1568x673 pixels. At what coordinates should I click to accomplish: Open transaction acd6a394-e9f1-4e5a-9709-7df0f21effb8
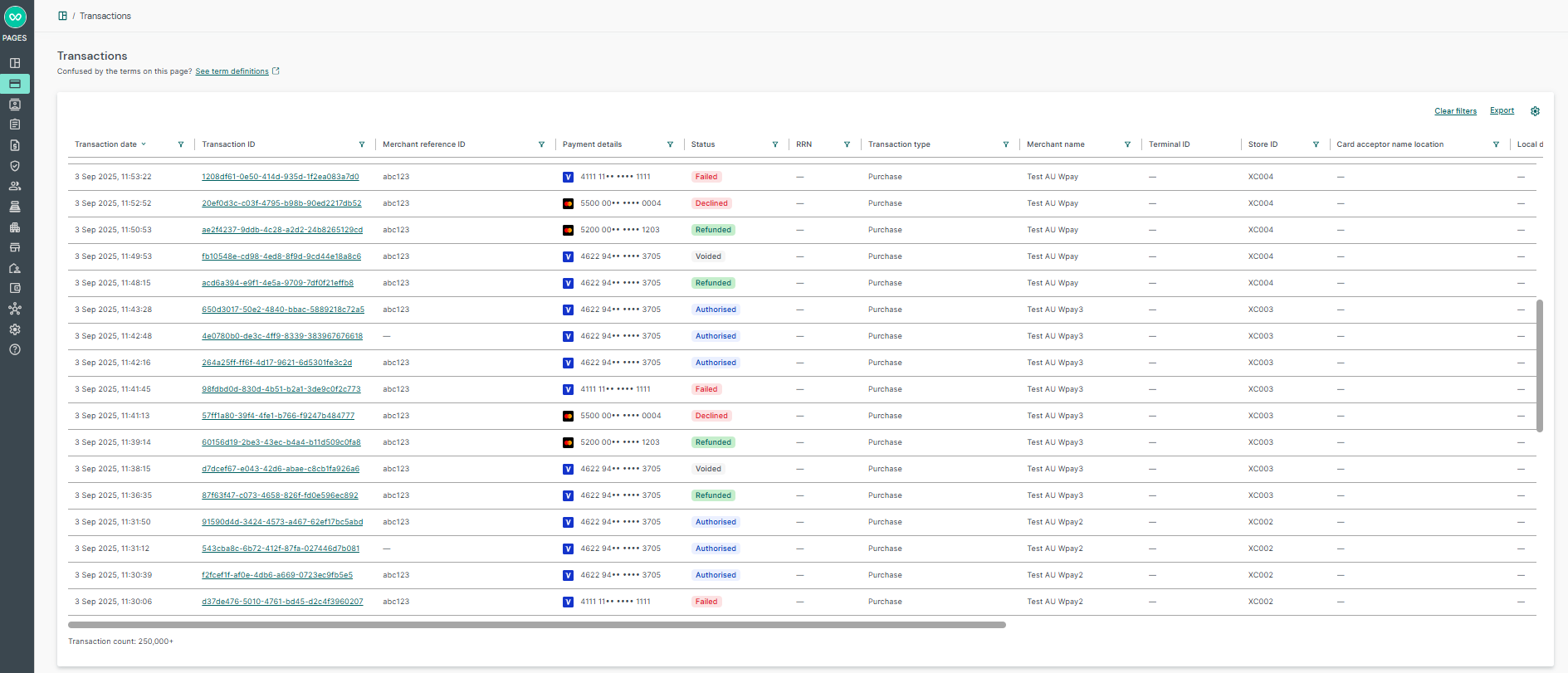[277, 283]
